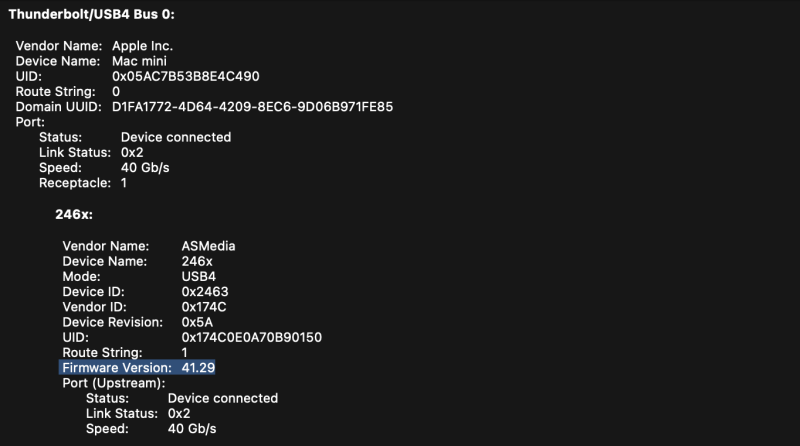Select the ASMedia vendor name value
Screen dimensions: 800x446
click(209, 246)
